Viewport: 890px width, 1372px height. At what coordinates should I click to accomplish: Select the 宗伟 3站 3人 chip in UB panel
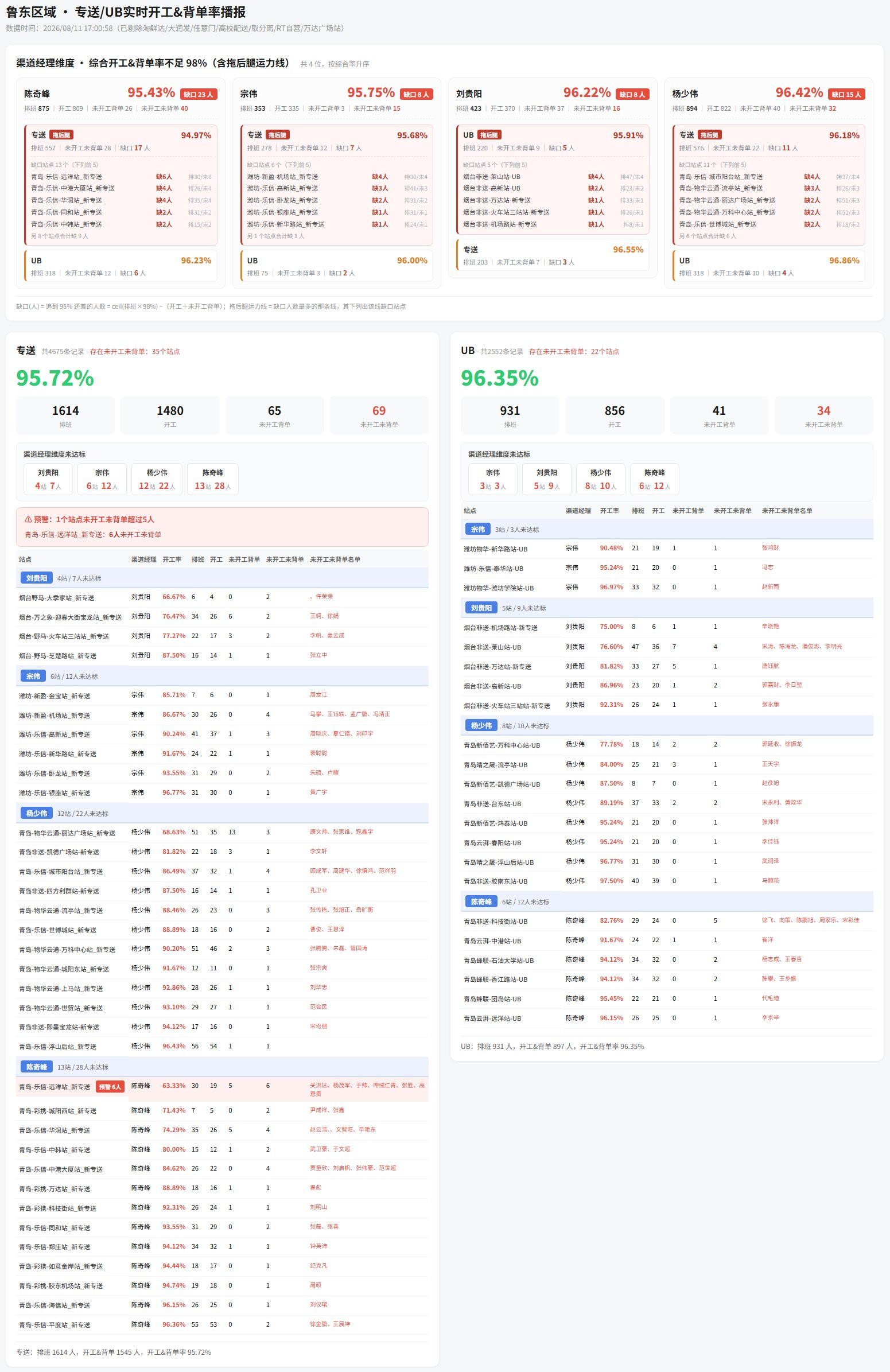(493, 479)
